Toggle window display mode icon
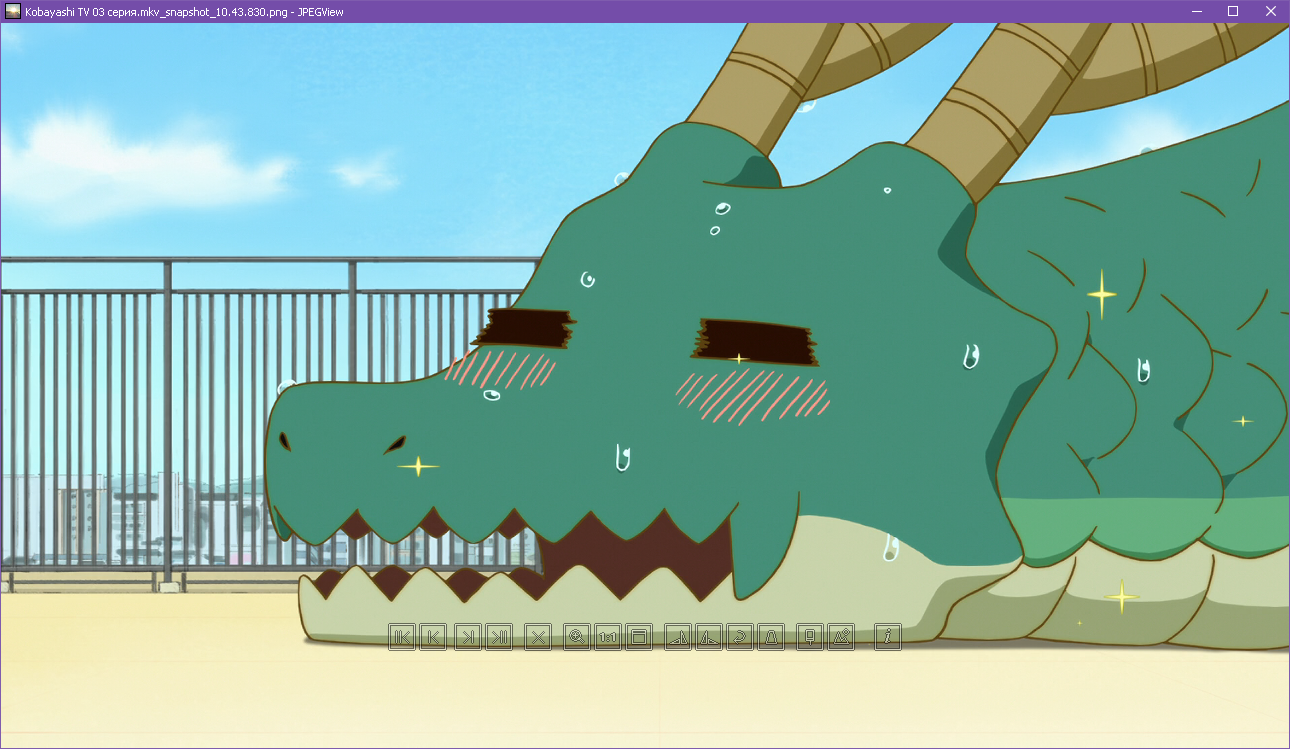This screenshot has height=749, width=1290. coord(639,637)
